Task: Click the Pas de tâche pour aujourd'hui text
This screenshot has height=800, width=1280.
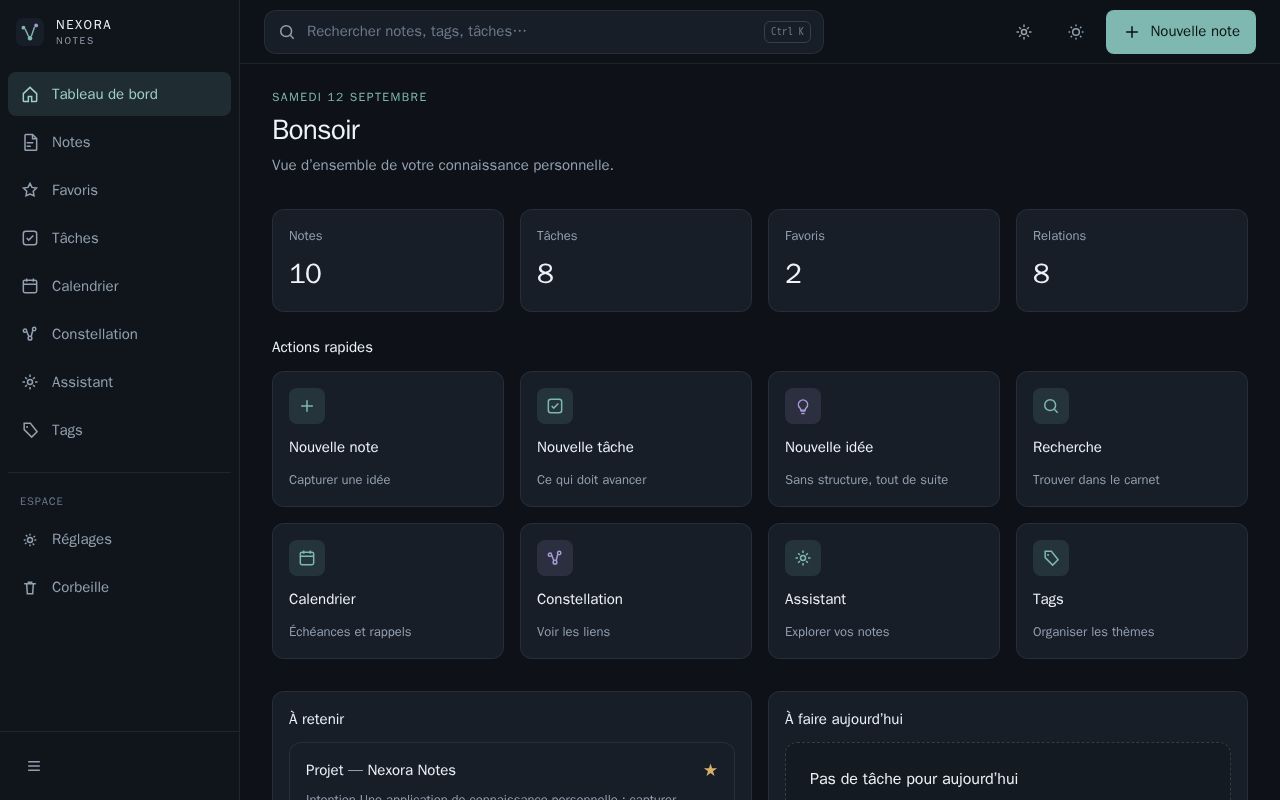Action: [x=914, y=779]
